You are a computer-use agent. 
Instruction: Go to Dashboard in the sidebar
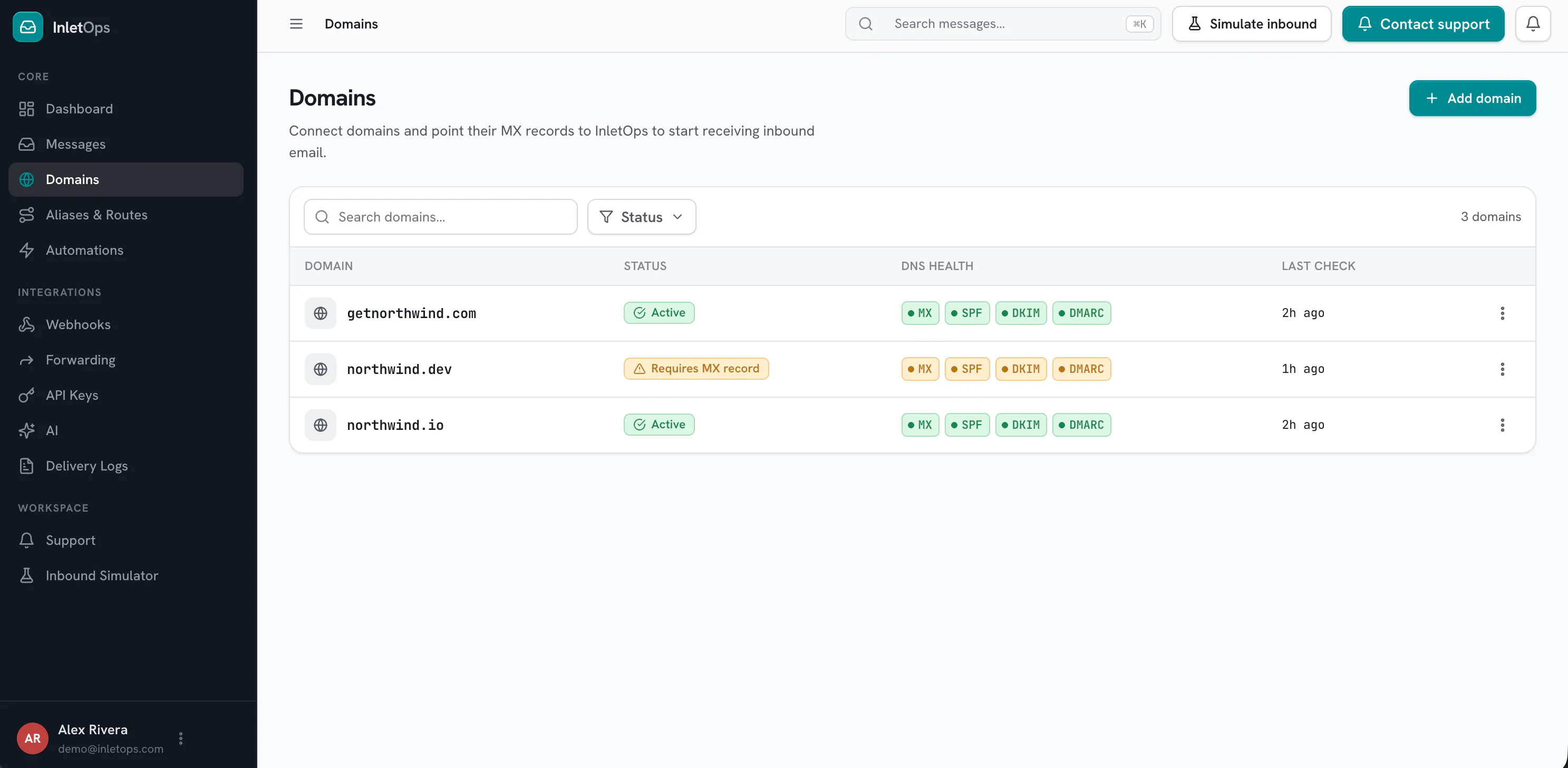126,109
